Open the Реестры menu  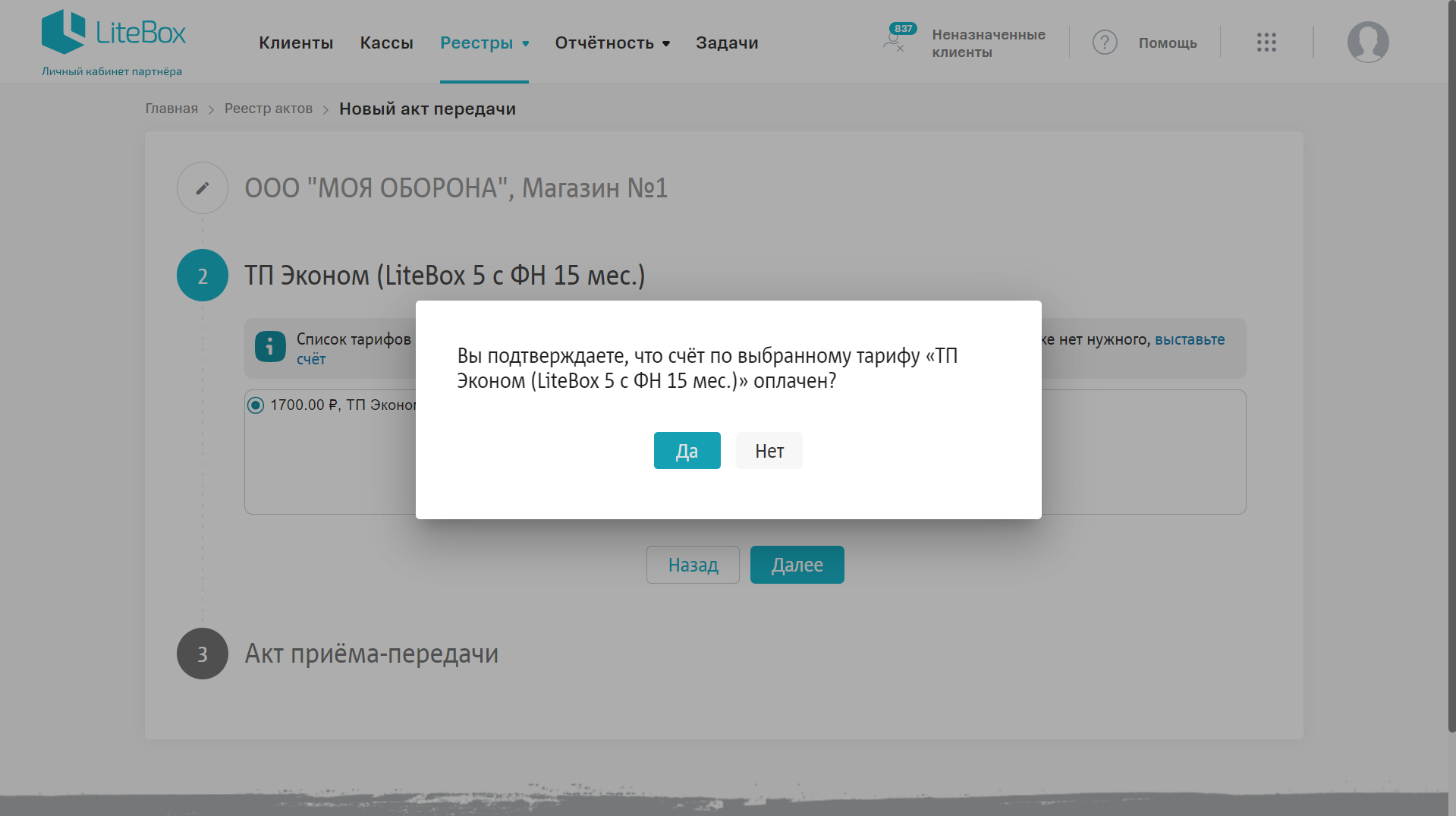tap(476, 43)
